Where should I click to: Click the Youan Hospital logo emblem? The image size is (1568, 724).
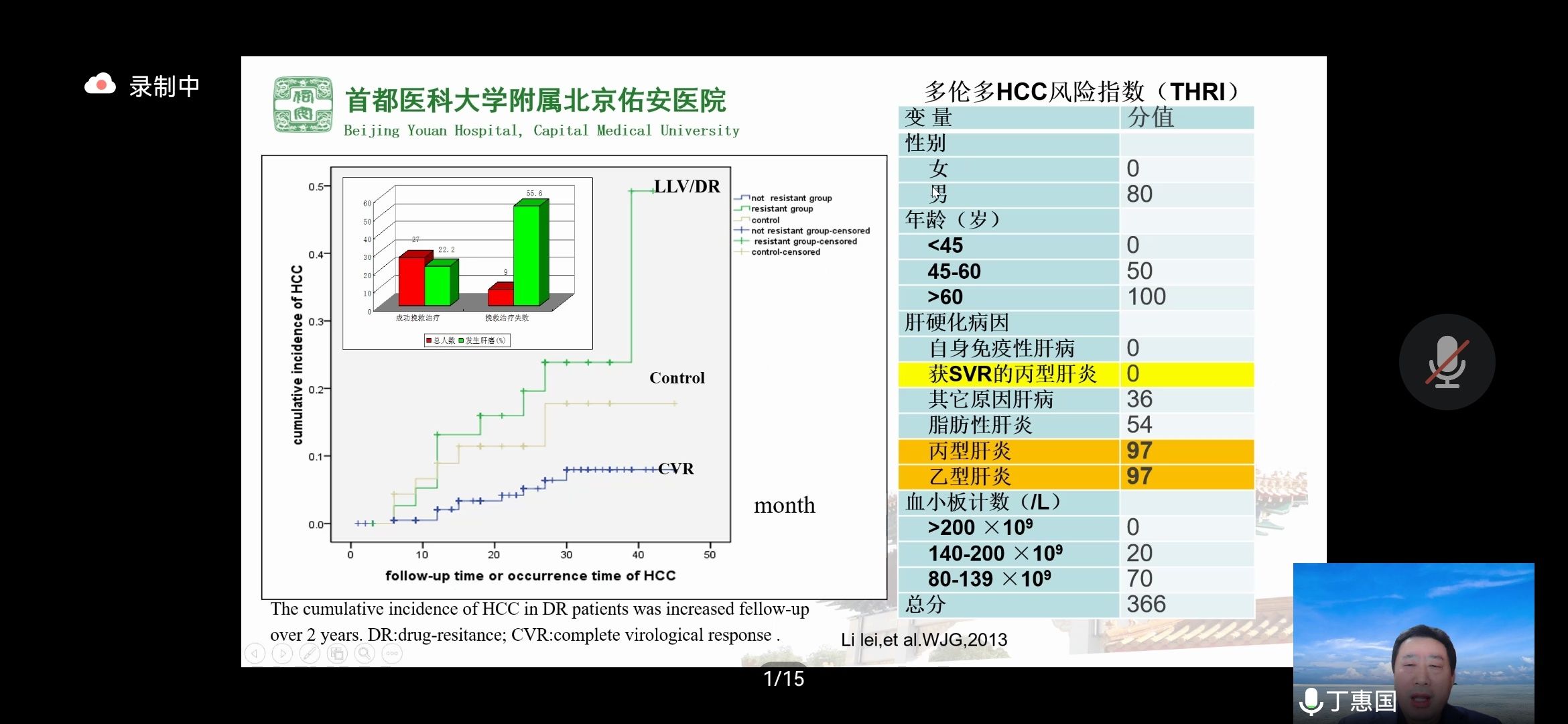click(303, 105)
